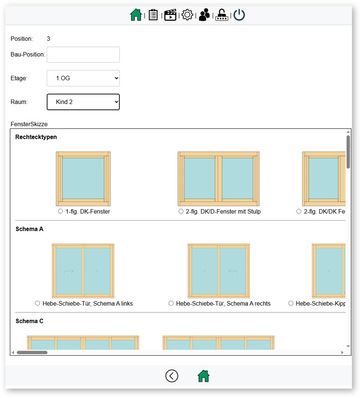Click the green home icon in bottom bar
This screenshot has width=361, height=398.
(x=203, y=376)
